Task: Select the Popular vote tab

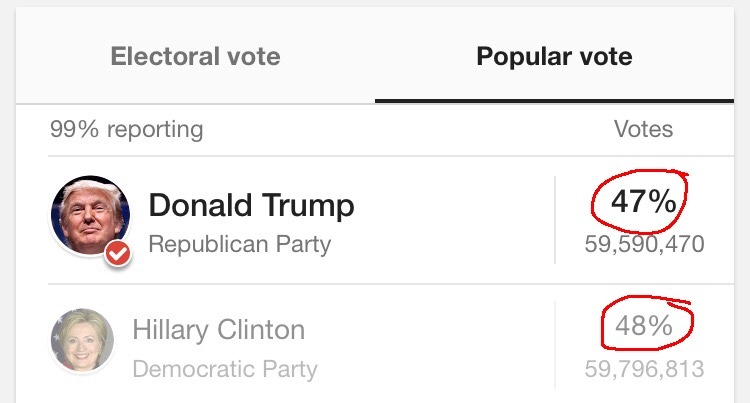Action: click(x=553, y=56)
